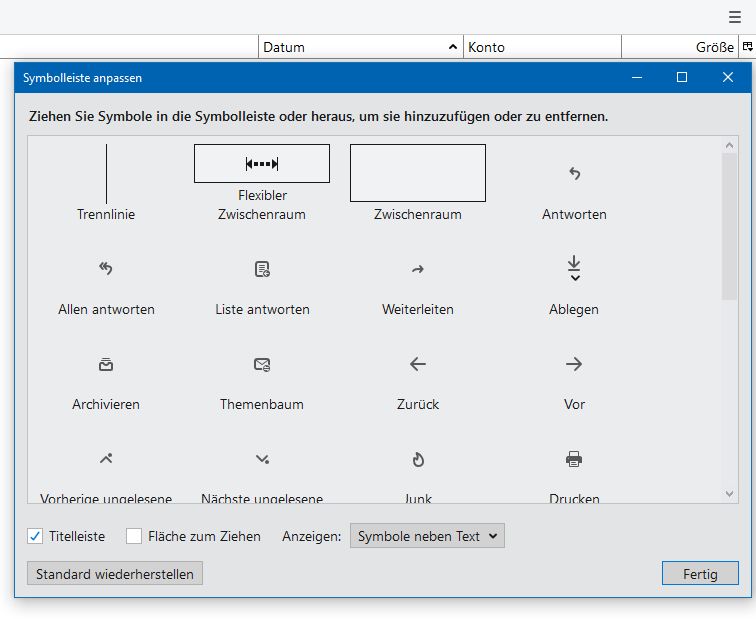Open the hamburger application menu

pos(735,17)
